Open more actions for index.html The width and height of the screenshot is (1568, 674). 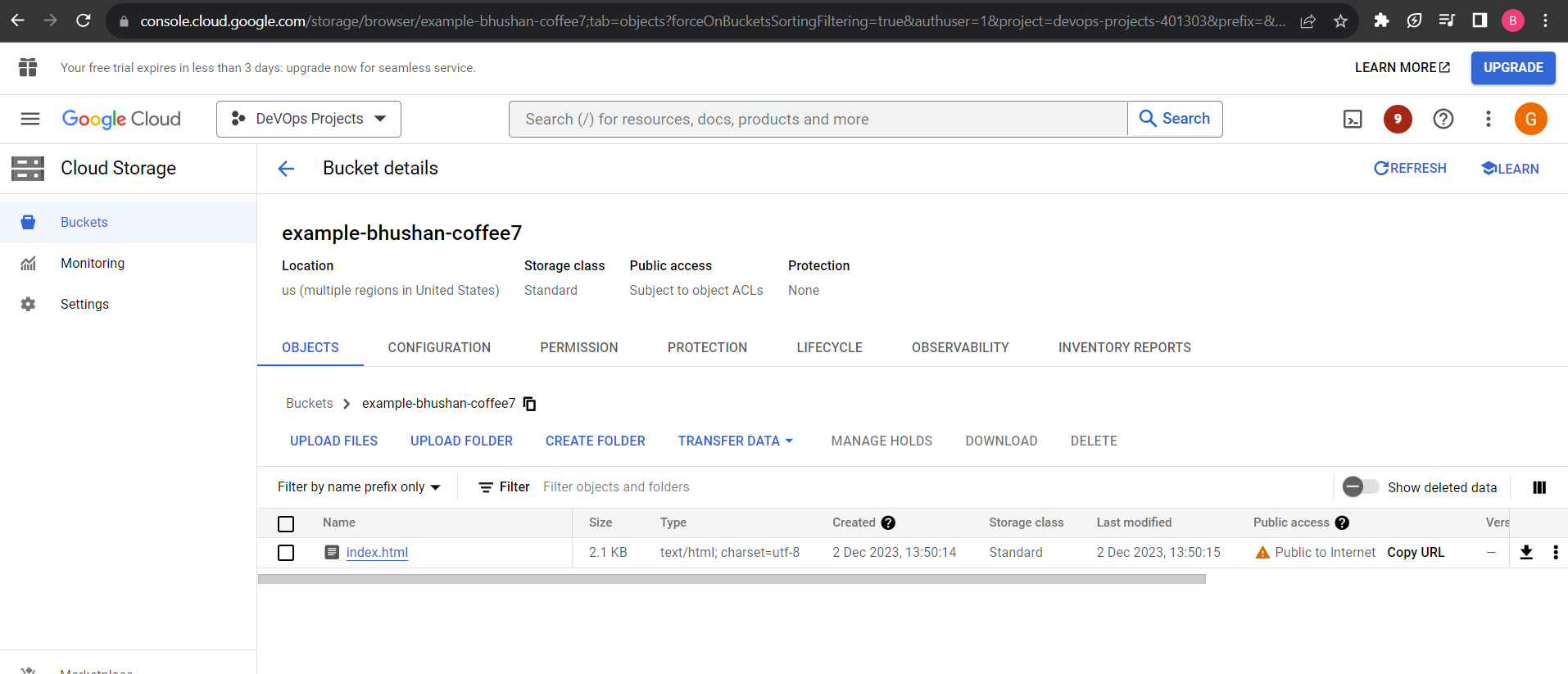coord(1555,552)
